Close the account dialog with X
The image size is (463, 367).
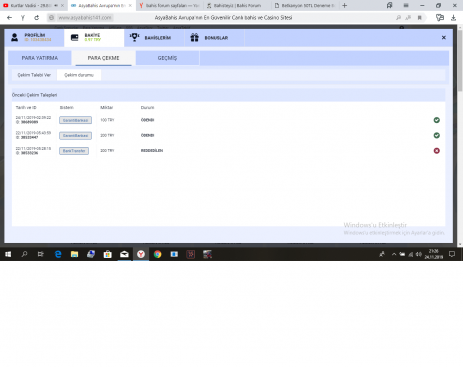444,38
